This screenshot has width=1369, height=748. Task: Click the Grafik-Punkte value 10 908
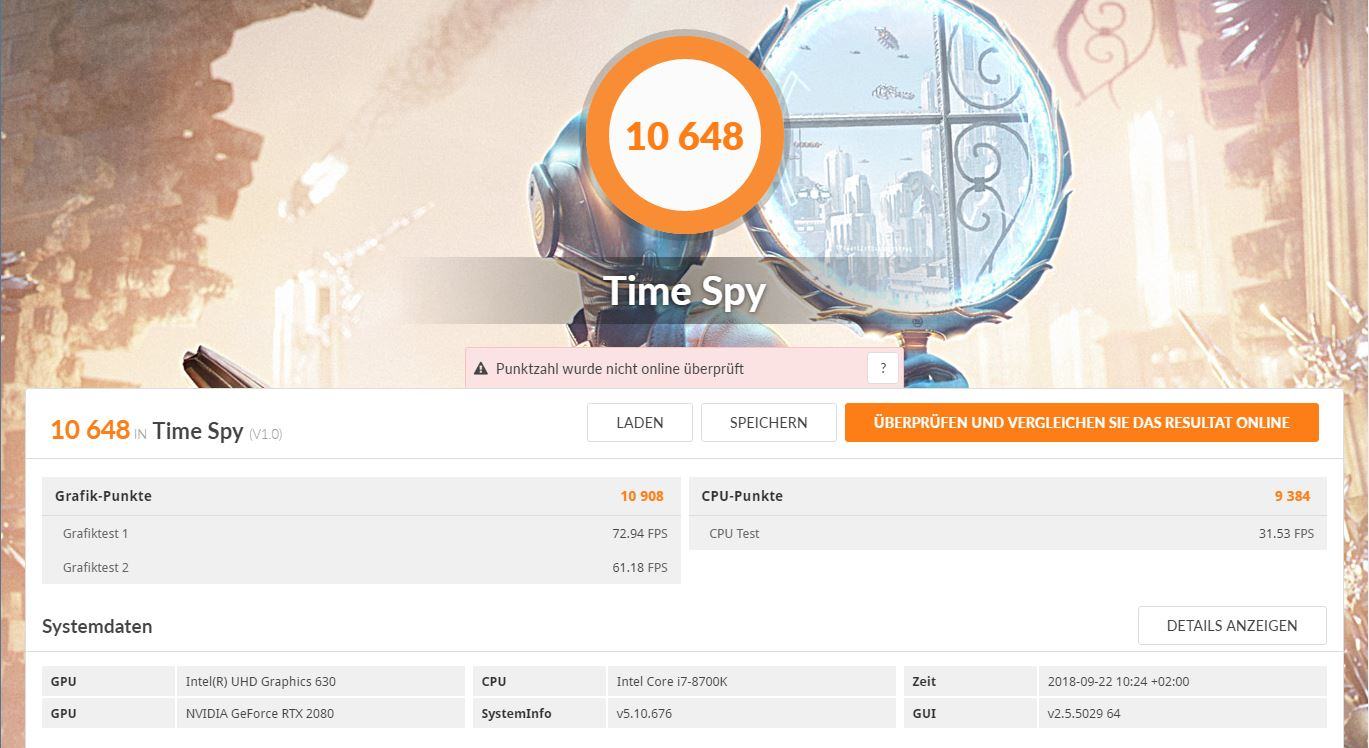point(642,496)
